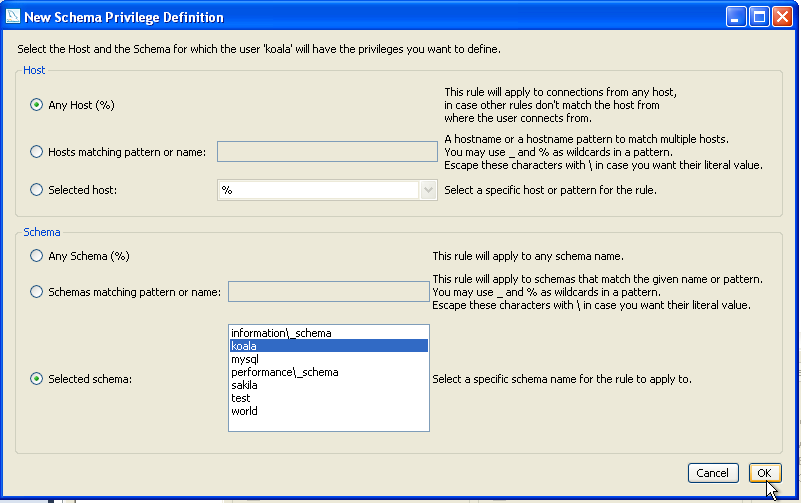Screen dimensions: 801x503
Task: Click the title bar application icon
Action: (12, 17)
